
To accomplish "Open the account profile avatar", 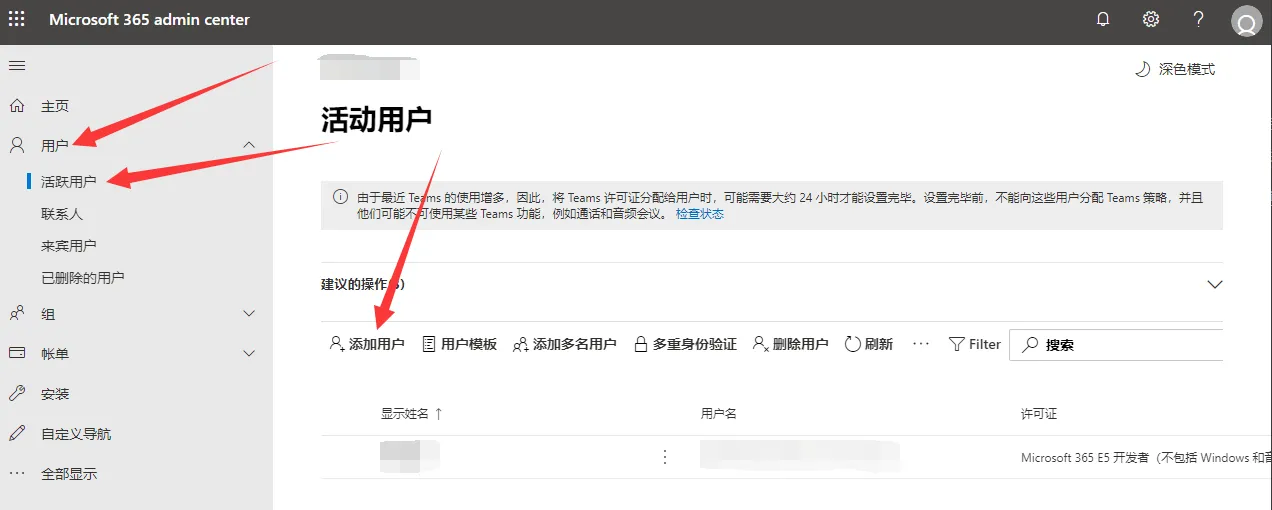I will click(1246, 21).
